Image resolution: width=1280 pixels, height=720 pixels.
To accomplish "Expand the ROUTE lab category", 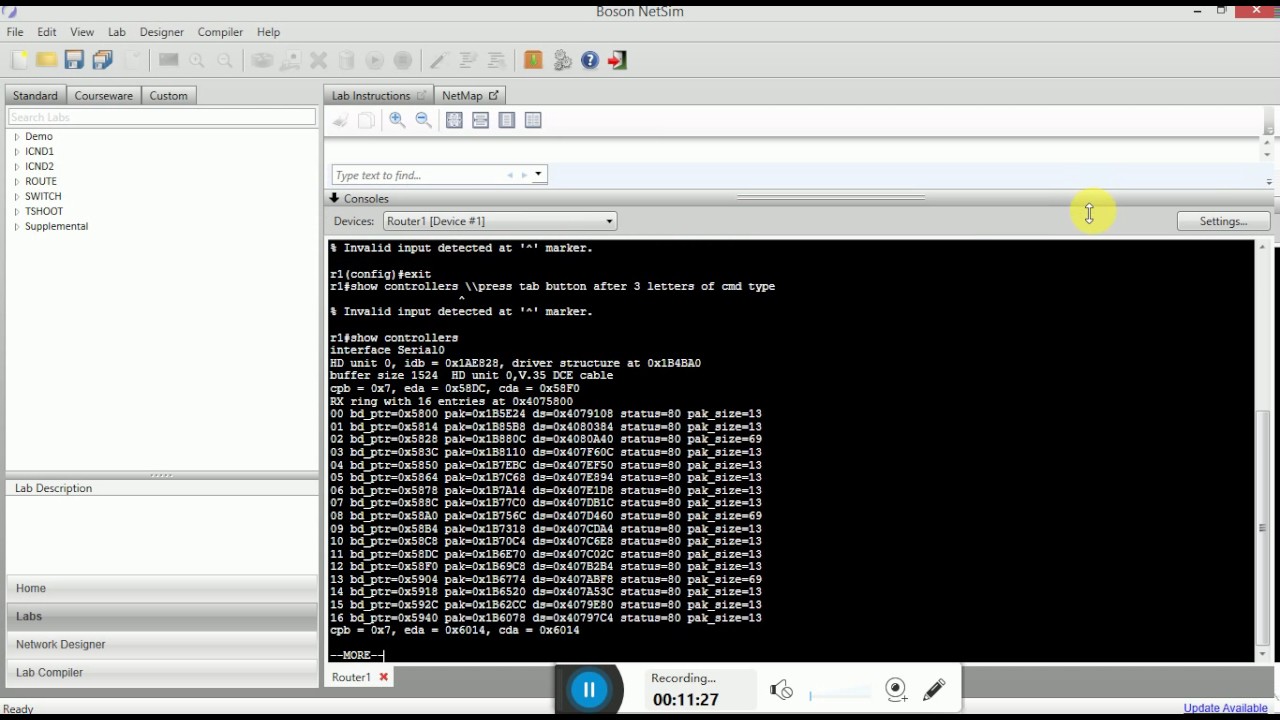I will (x=16, y=181).
